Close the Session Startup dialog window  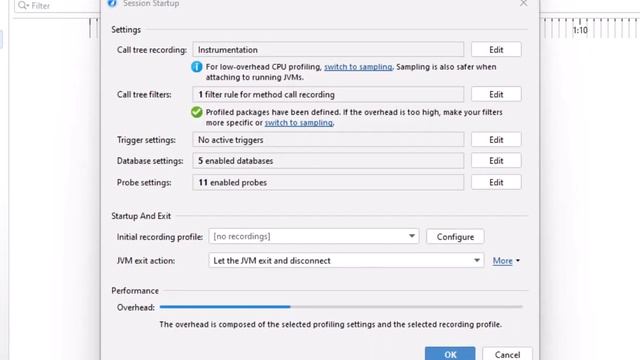[x=523, y=4]
